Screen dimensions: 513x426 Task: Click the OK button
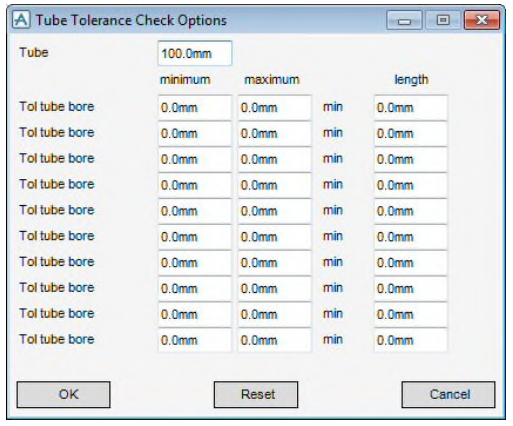coord(63,395)
